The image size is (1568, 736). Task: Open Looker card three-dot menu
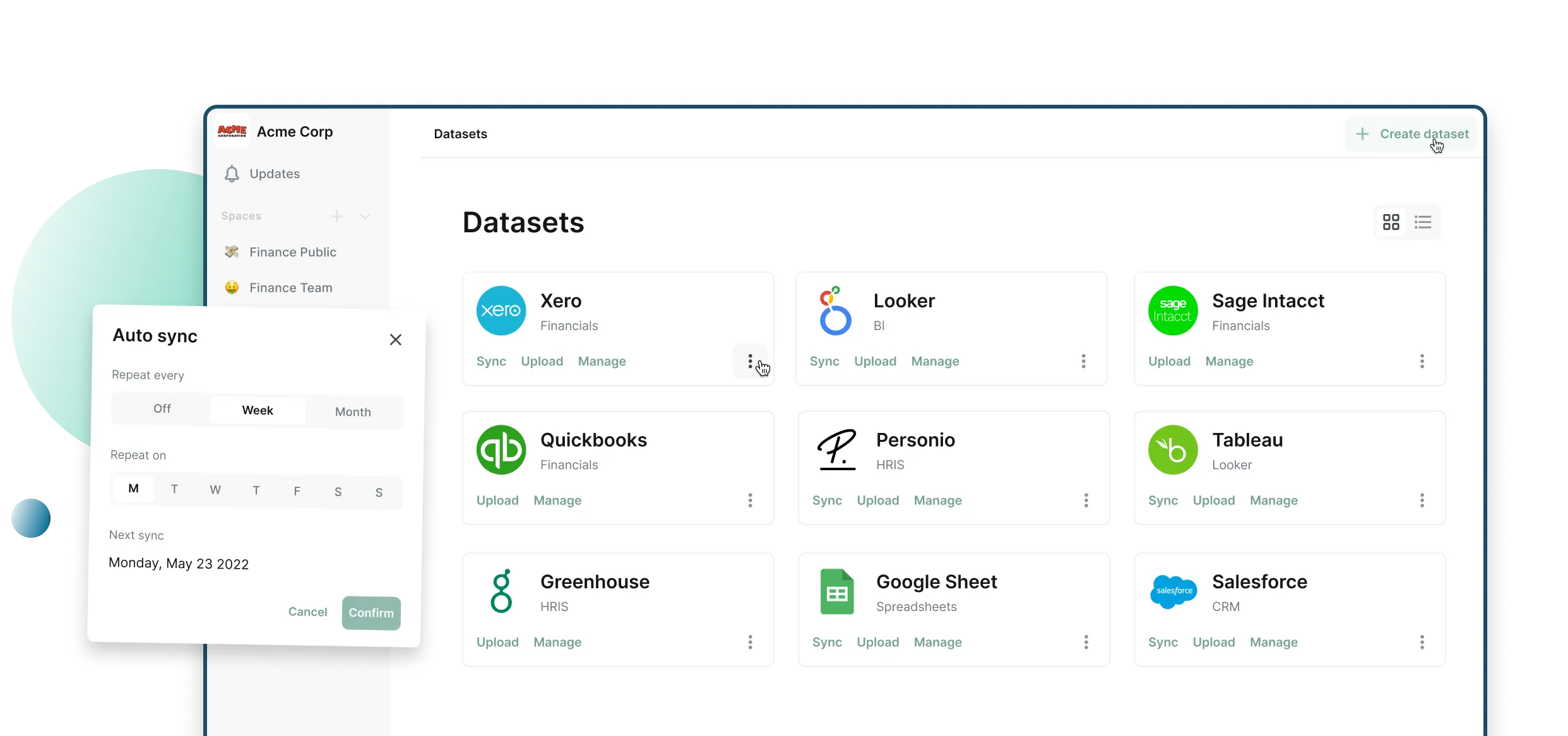(1083, 361)
